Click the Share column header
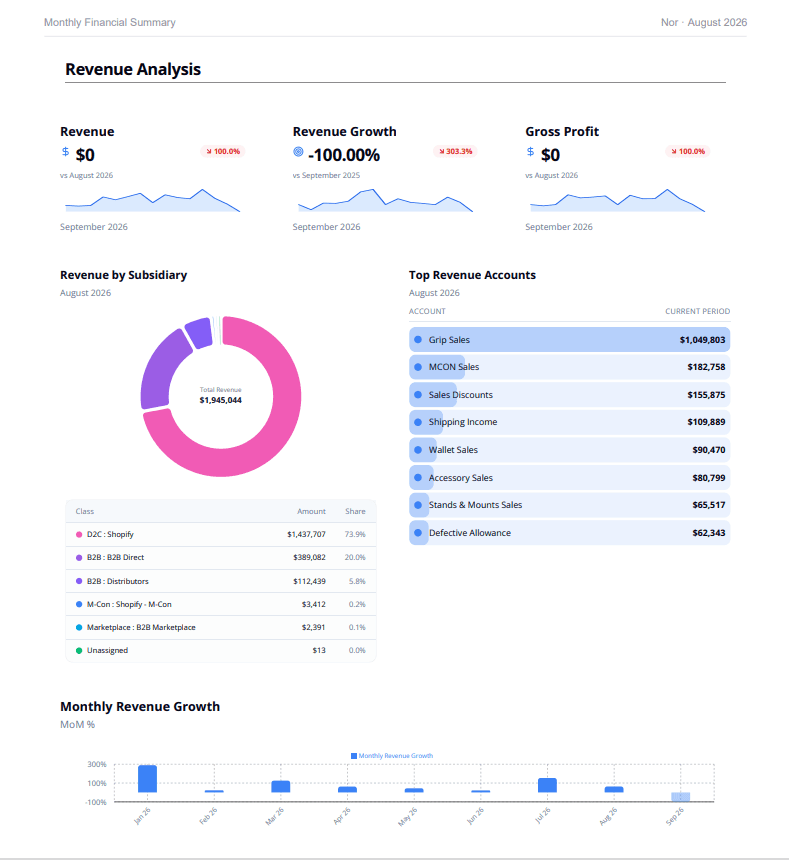 pos(355,511)
